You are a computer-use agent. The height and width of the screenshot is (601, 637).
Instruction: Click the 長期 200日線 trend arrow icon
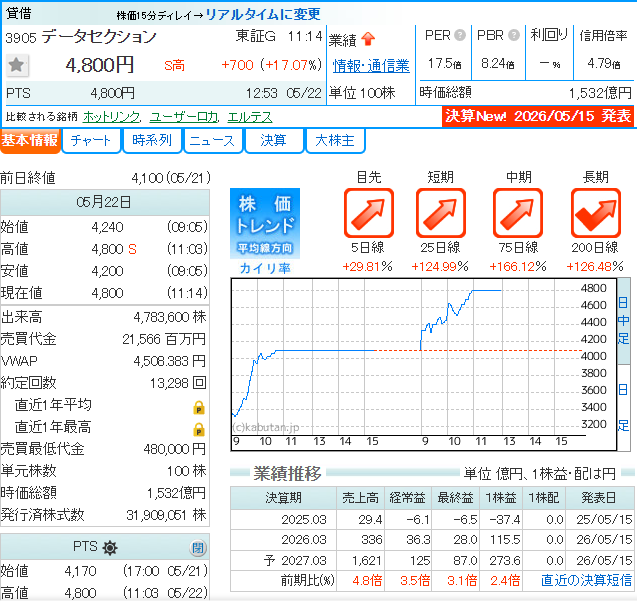[x=596, y=213]
